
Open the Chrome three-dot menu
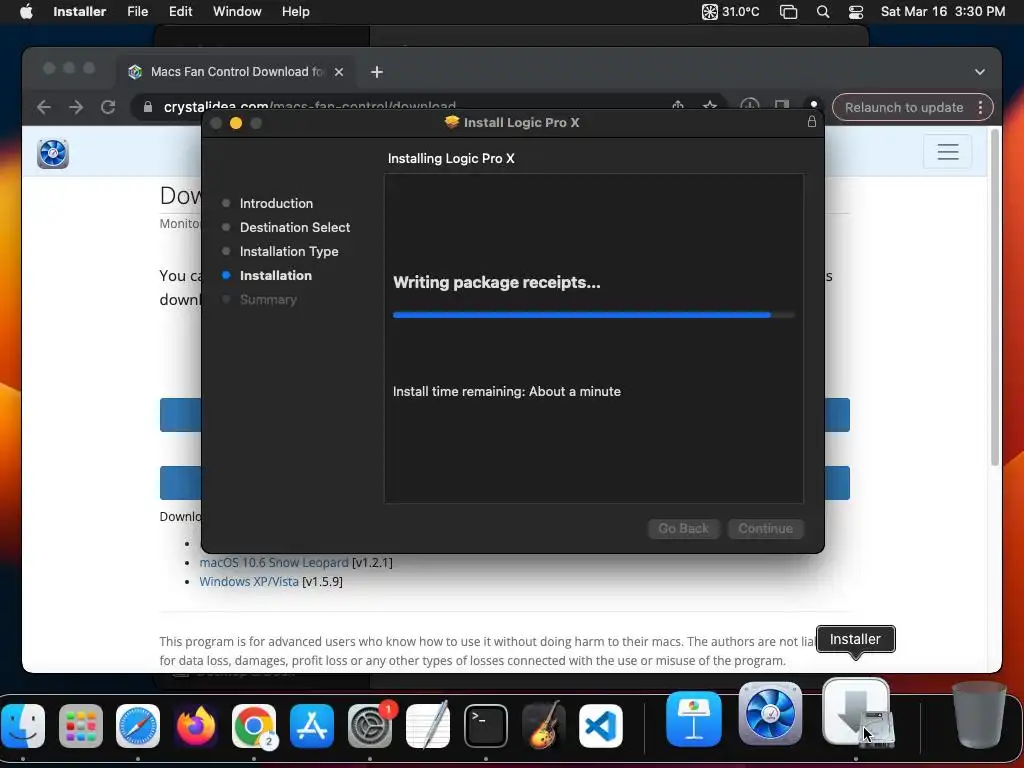pyautogui.click(x=980, y=107)
